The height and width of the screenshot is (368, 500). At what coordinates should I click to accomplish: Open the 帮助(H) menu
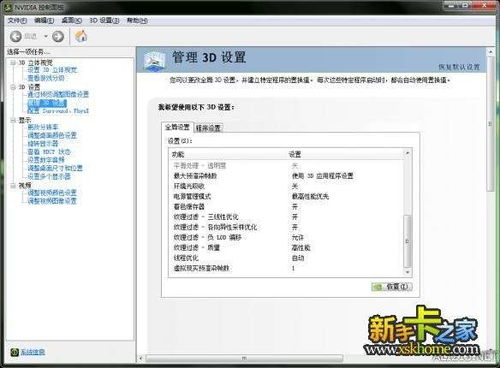[137, 21]
